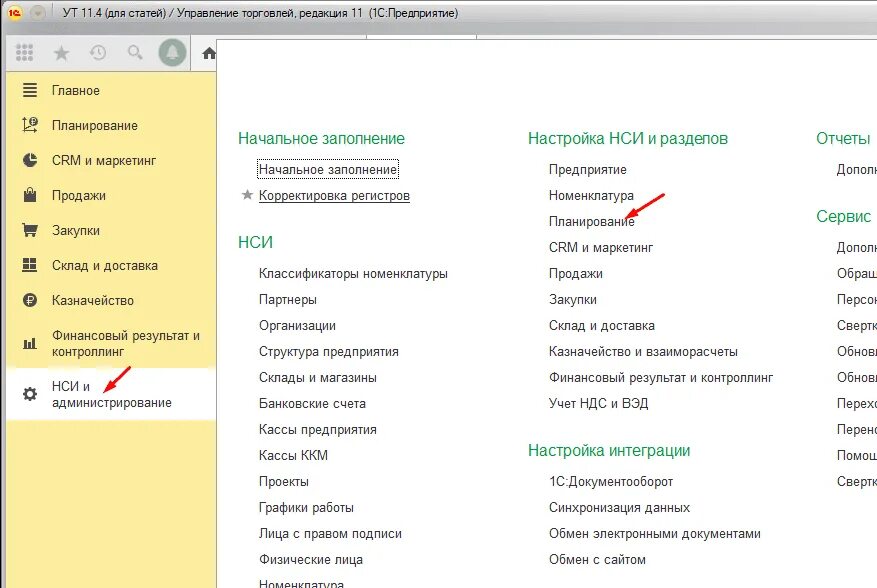877x588 pixels.
Task: Open Закупки settings under Настройка НСИ
Action: (x=573, y=299)
